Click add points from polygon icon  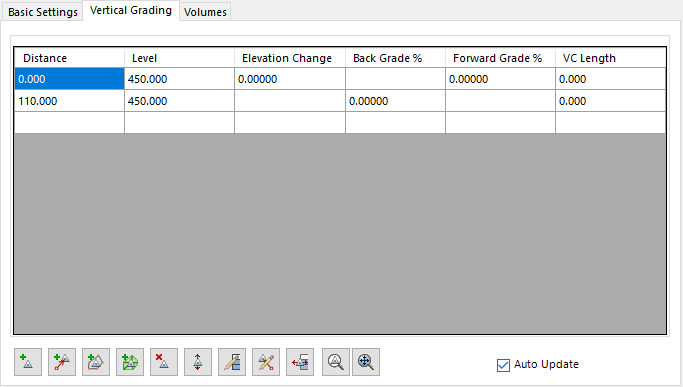click(96, 362)
